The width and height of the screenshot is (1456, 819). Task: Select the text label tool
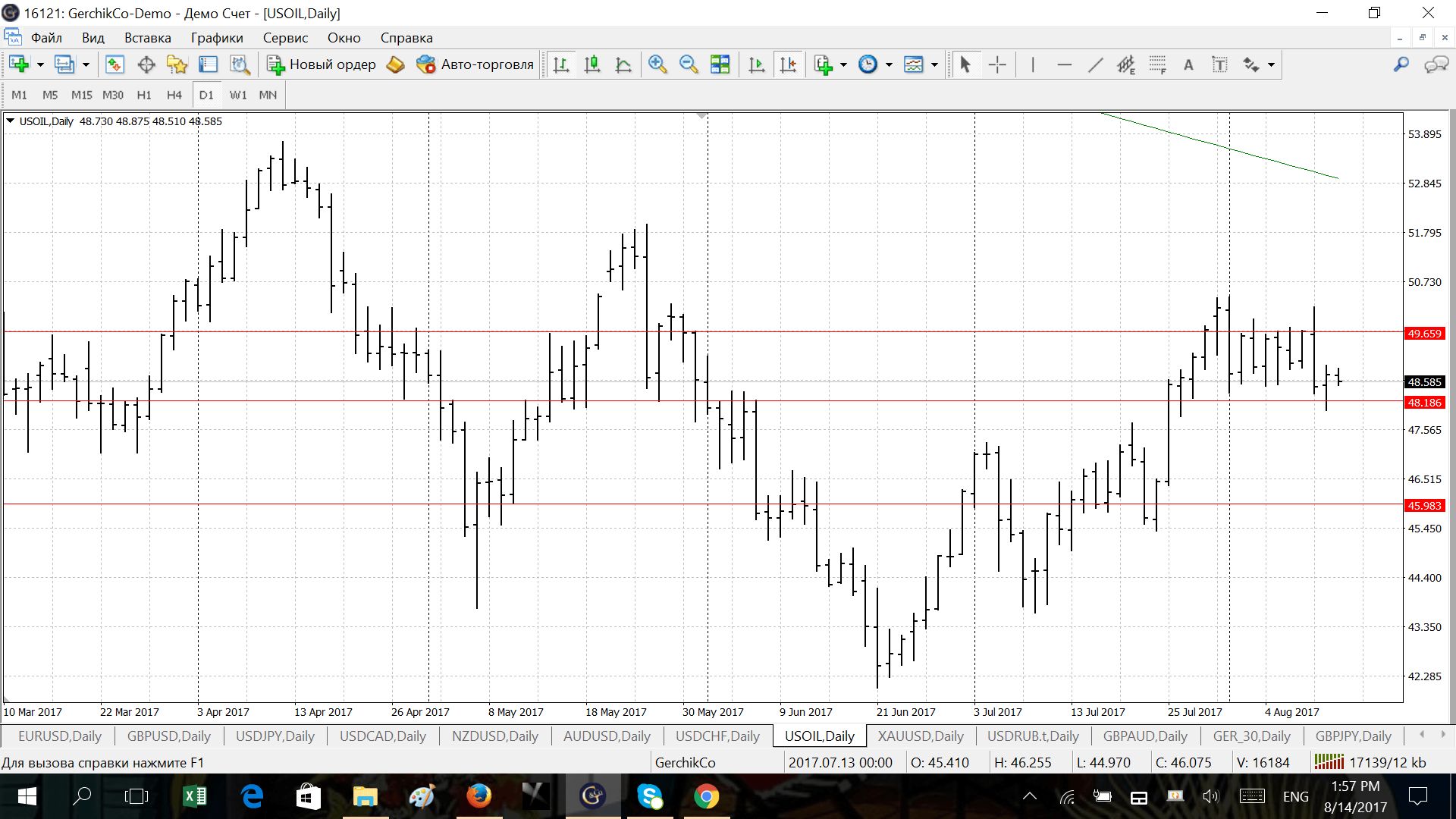coord(1219,64)
